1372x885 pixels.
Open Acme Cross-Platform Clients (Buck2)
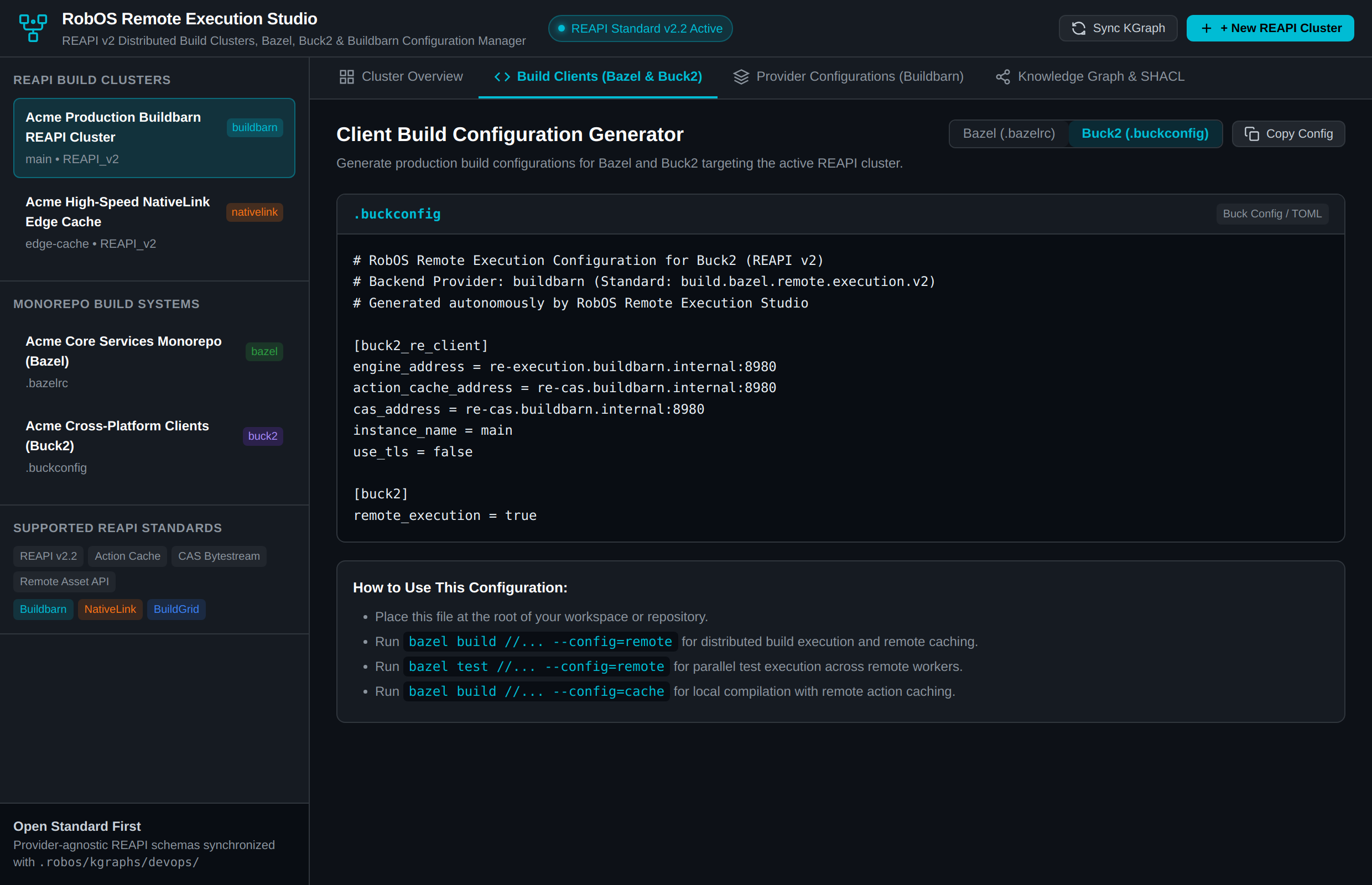tap(154, 446)
